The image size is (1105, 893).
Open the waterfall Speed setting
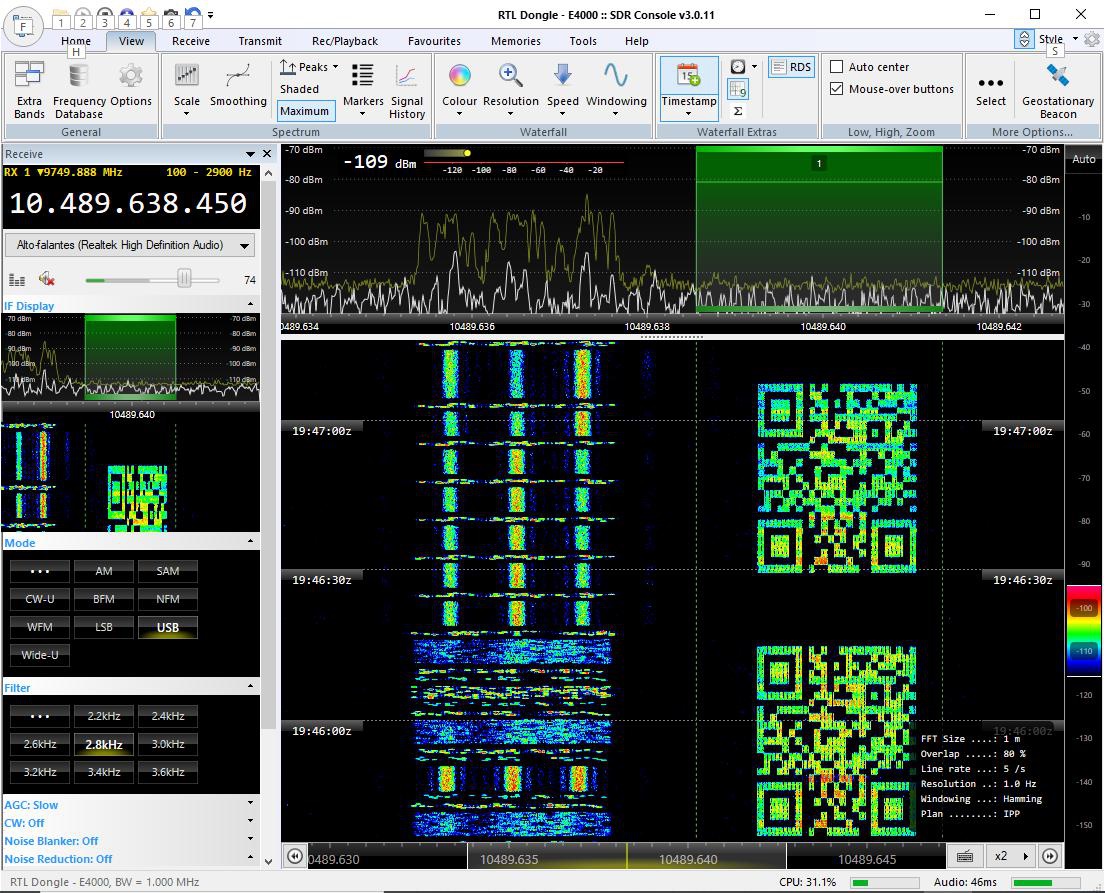(562, 90)
